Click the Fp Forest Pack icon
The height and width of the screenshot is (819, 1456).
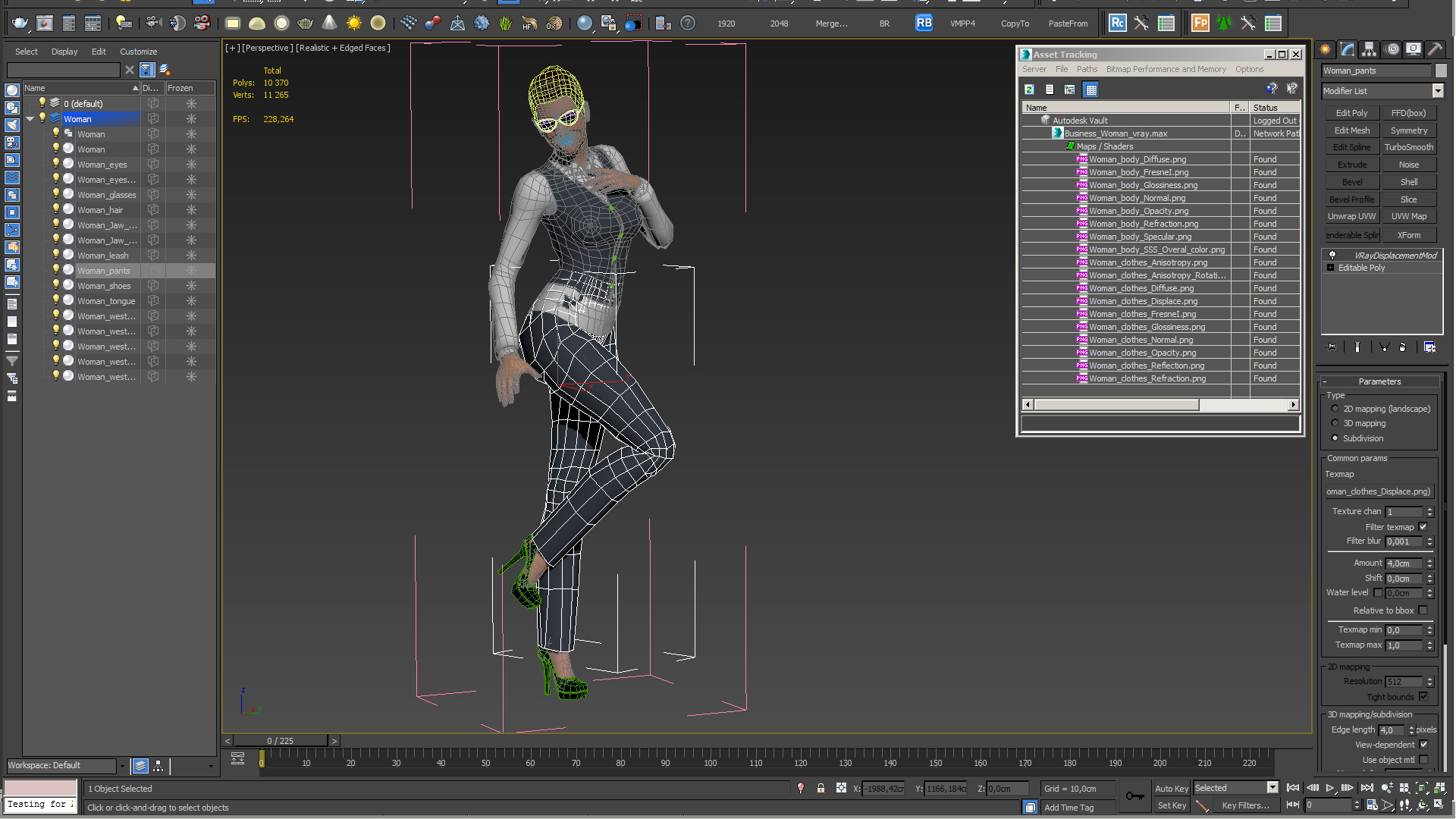tap(1200, 23)
